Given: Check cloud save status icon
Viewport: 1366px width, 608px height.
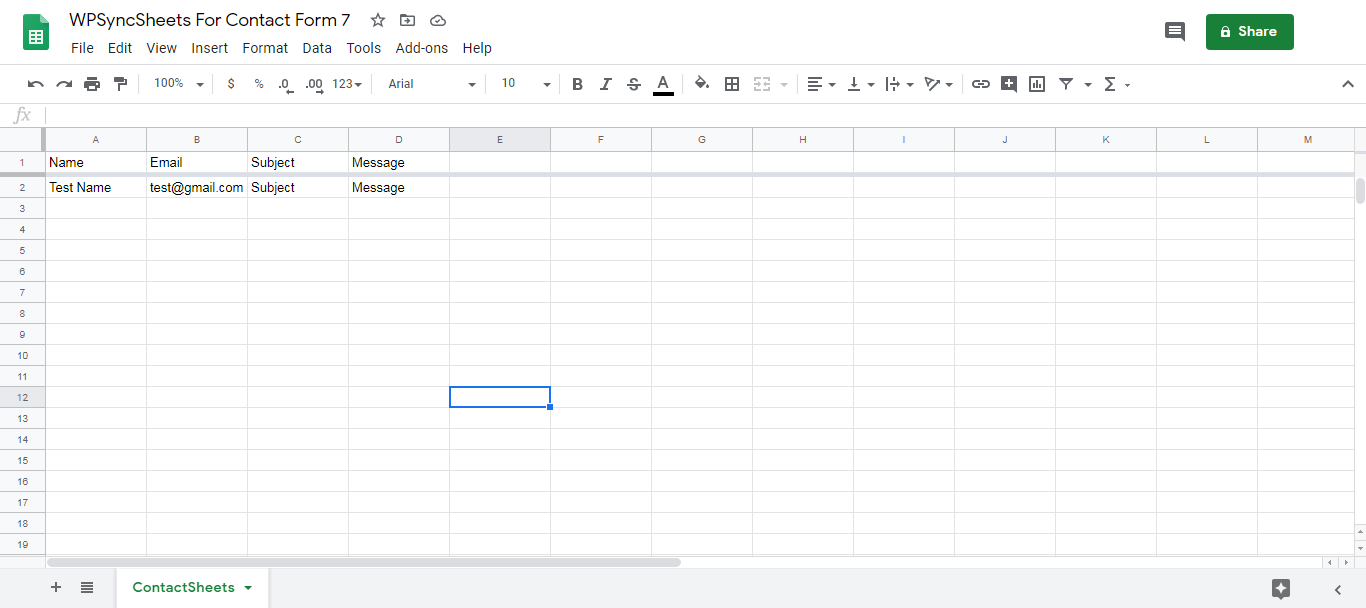Looking at the screenshot, I should click(437, 20).
